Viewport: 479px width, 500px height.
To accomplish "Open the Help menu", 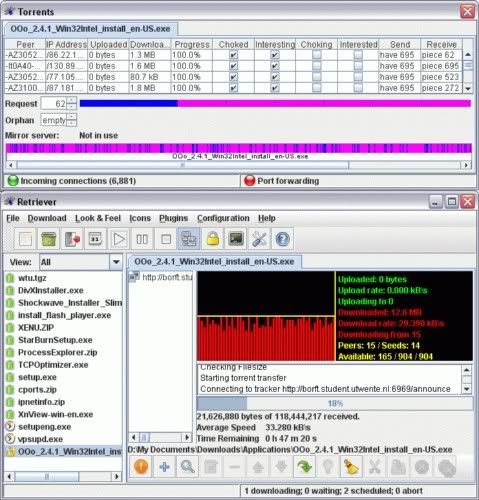I will 267,218.
